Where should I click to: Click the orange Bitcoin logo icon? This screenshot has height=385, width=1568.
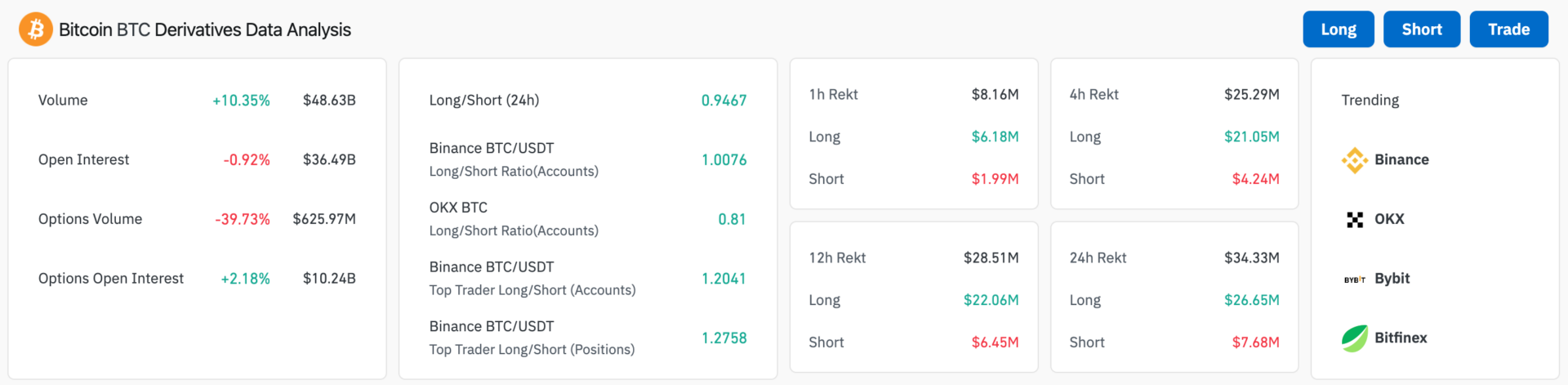tap(36, 29)
